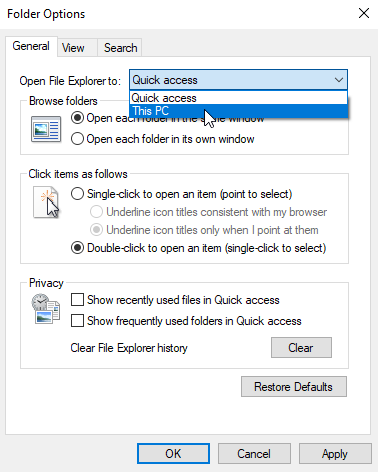378x472 pixels.
Task: Open the General tab
Action: pos(31,46)
